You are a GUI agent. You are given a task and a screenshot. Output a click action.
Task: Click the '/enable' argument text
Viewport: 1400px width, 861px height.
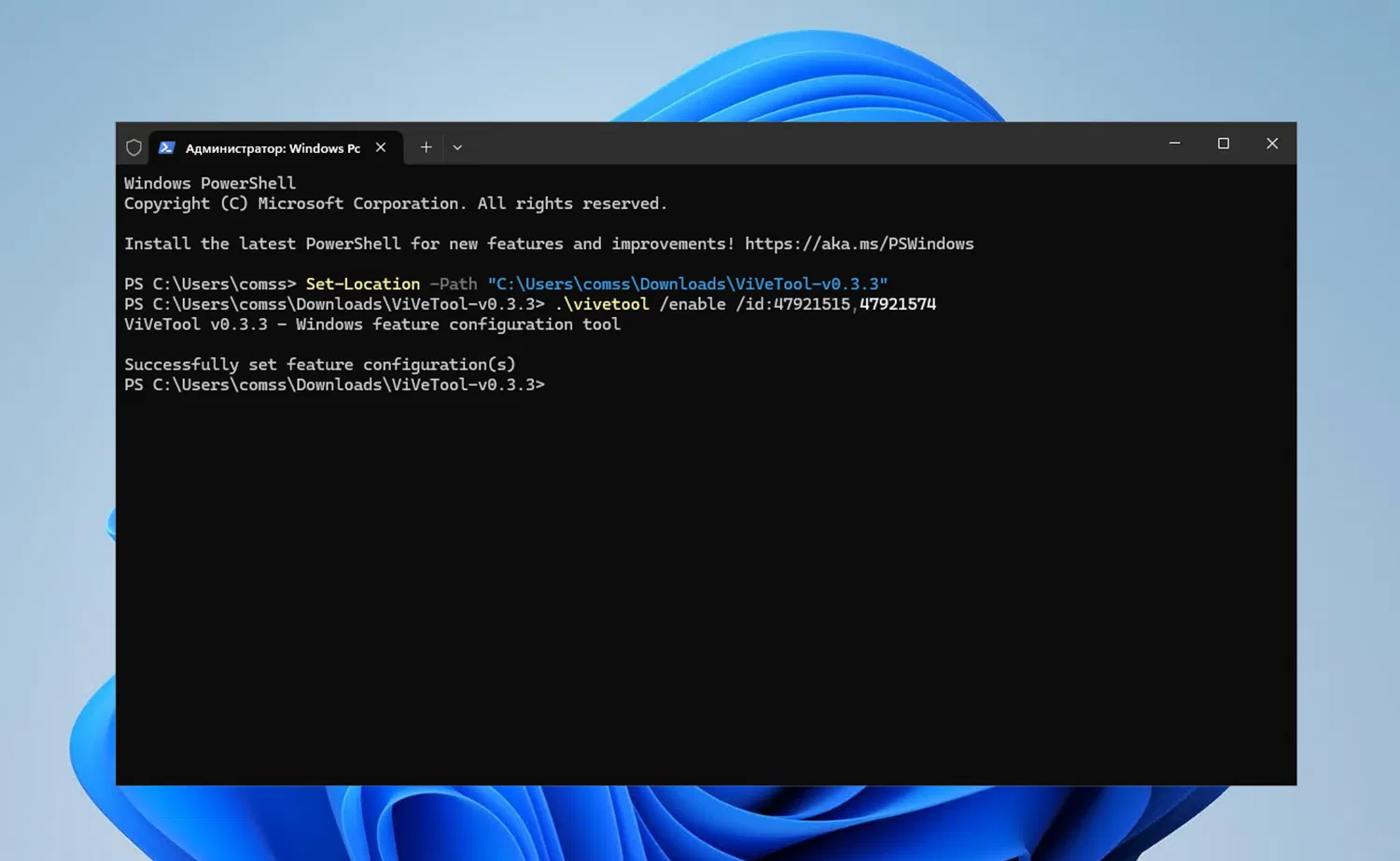[x=693, y=304]
